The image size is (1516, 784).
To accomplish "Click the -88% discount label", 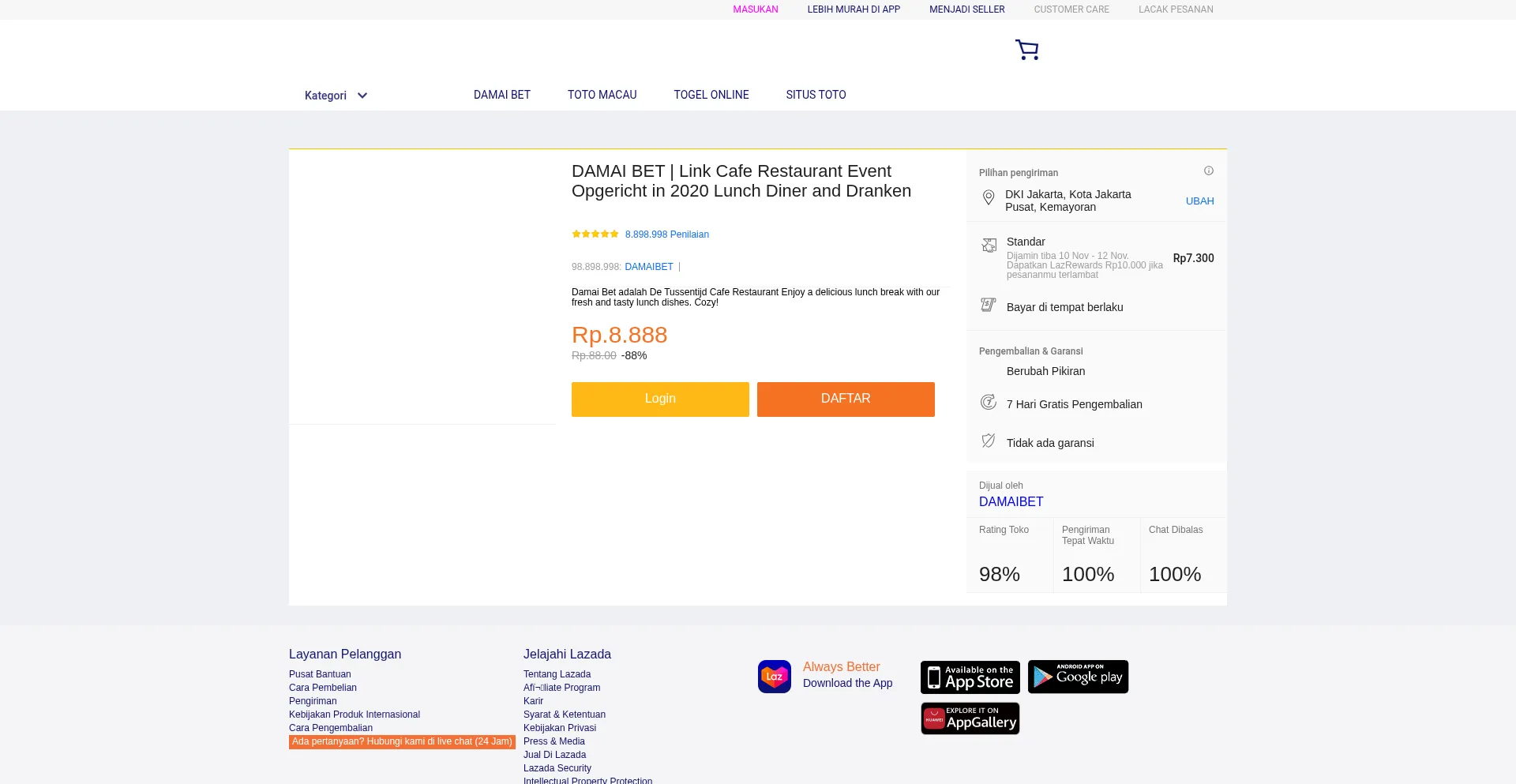I will click(x=634, y=355).
